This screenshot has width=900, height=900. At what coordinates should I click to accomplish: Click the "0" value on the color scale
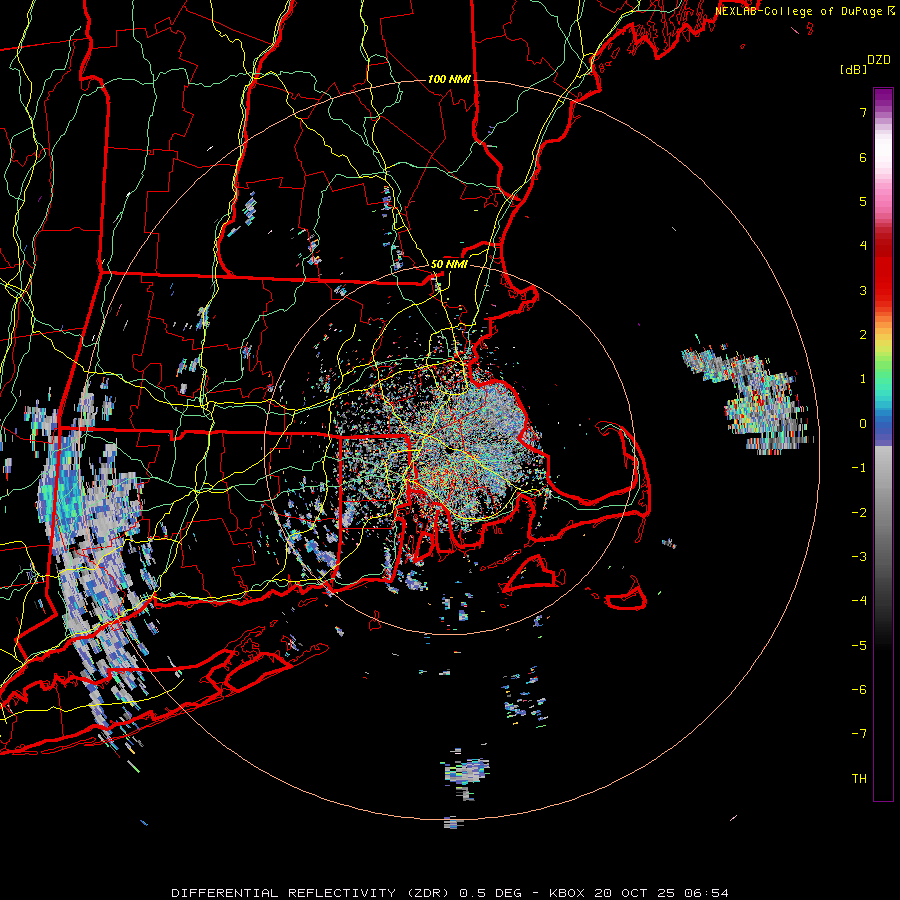[x=863, y=424]
